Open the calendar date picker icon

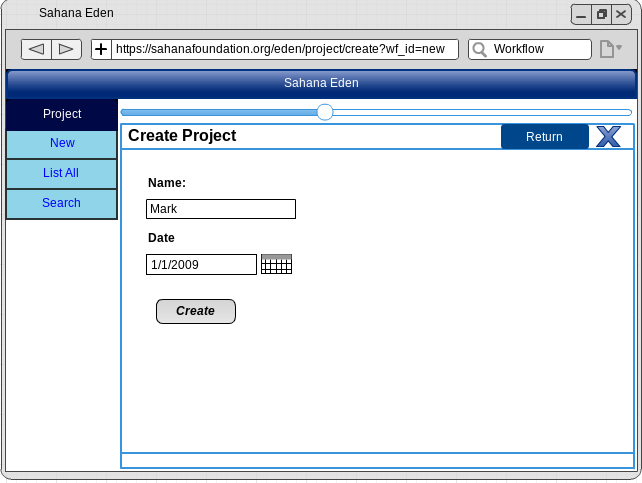276,264
